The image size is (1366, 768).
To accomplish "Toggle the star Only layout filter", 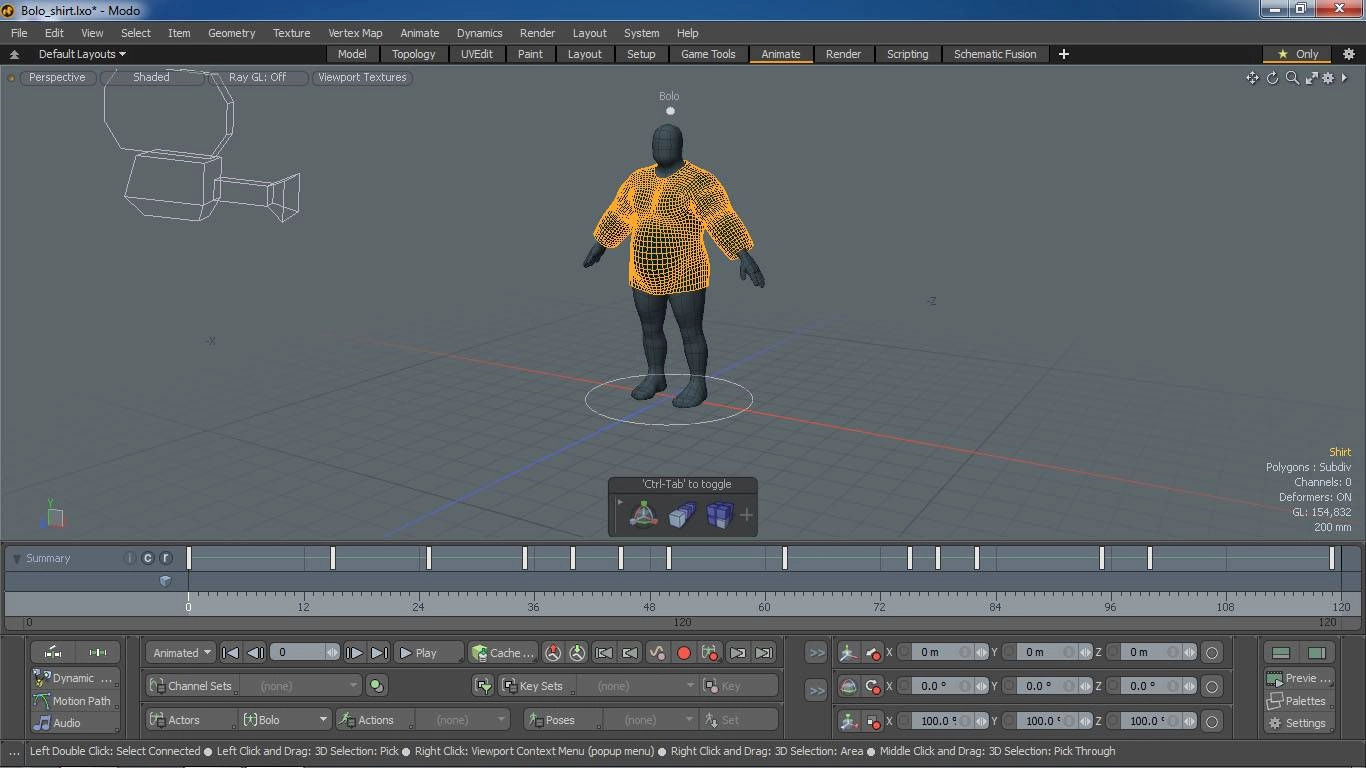I will point(1298,54).
